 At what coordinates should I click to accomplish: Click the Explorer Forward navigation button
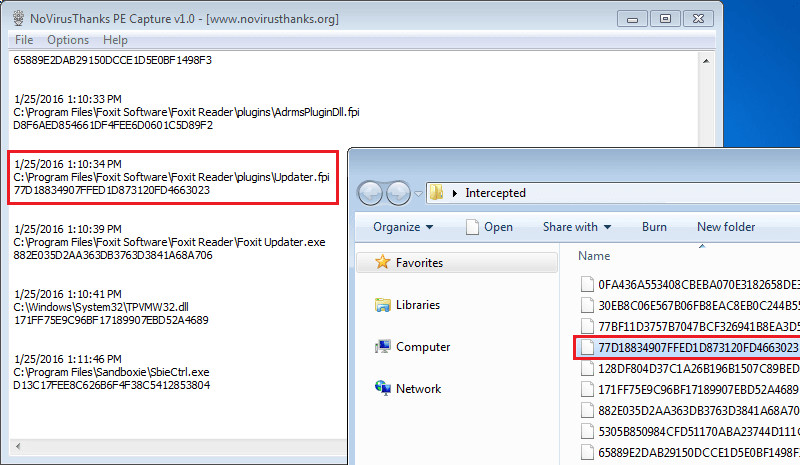click(x=398, y=193)
